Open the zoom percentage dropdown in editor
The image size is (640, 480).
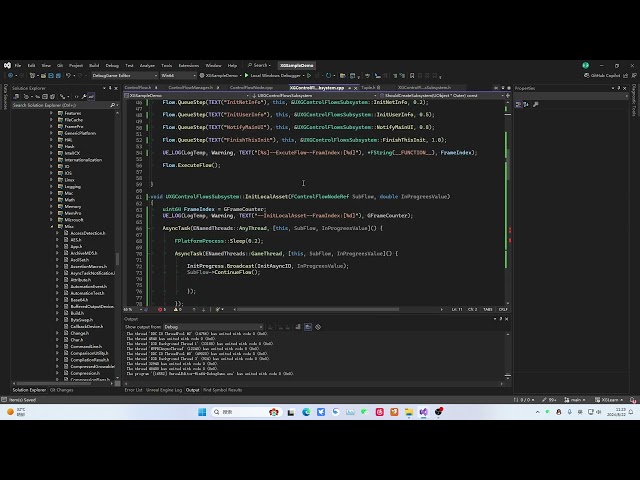click(x=133, y=309)
